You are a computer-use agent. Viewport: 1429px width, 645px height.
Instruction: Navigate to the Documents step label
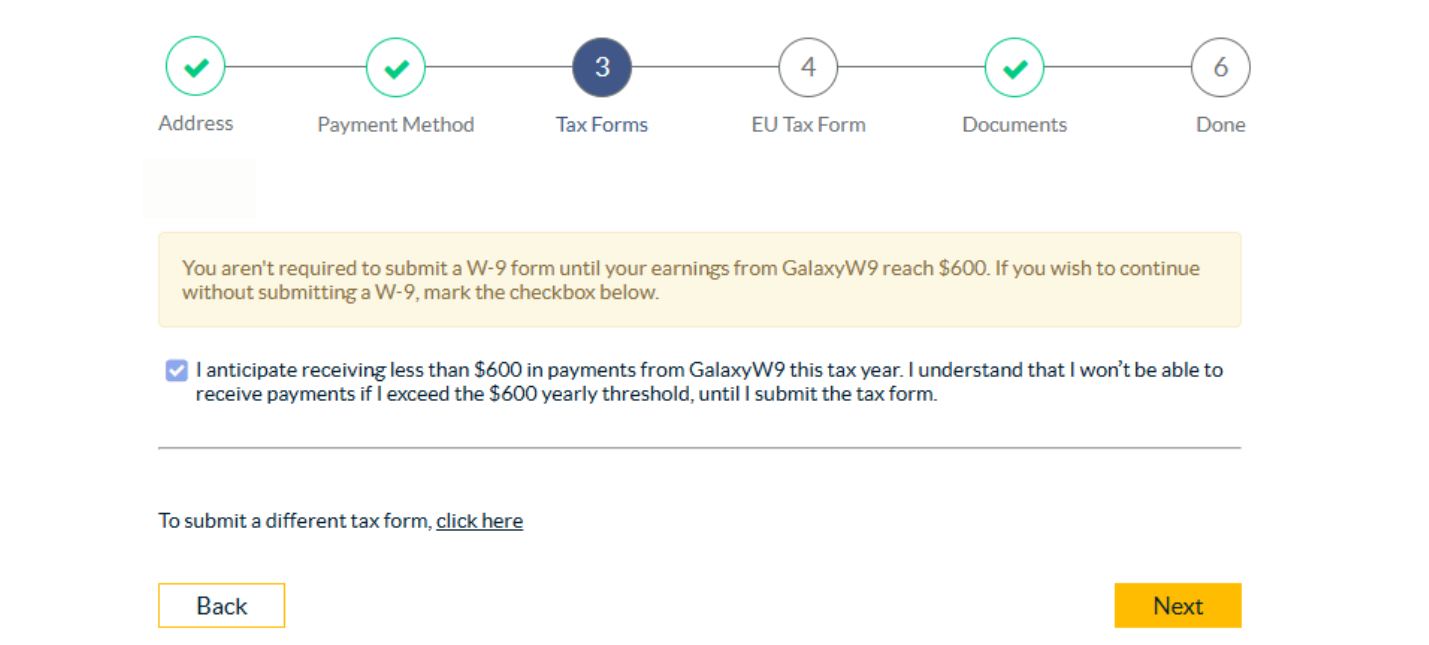pos(1015,124)
